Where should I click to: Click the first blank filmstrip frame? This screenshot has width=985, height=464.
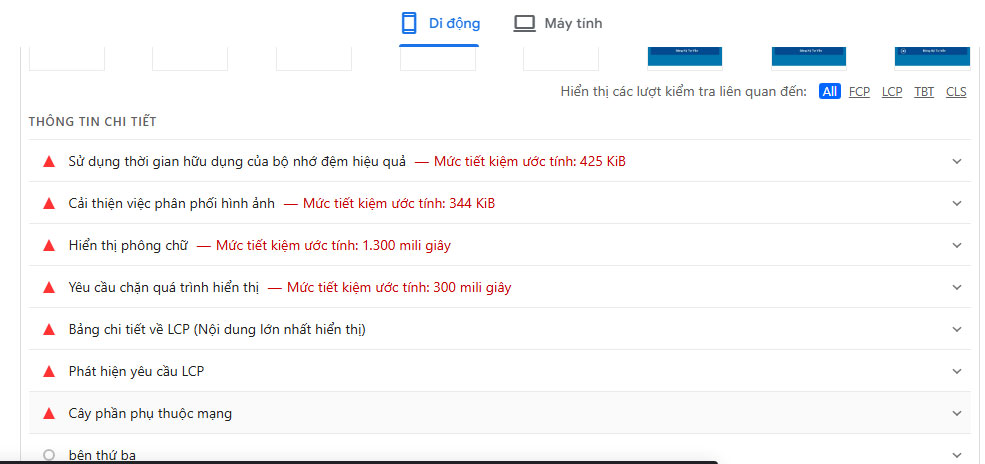pos(67,58)
